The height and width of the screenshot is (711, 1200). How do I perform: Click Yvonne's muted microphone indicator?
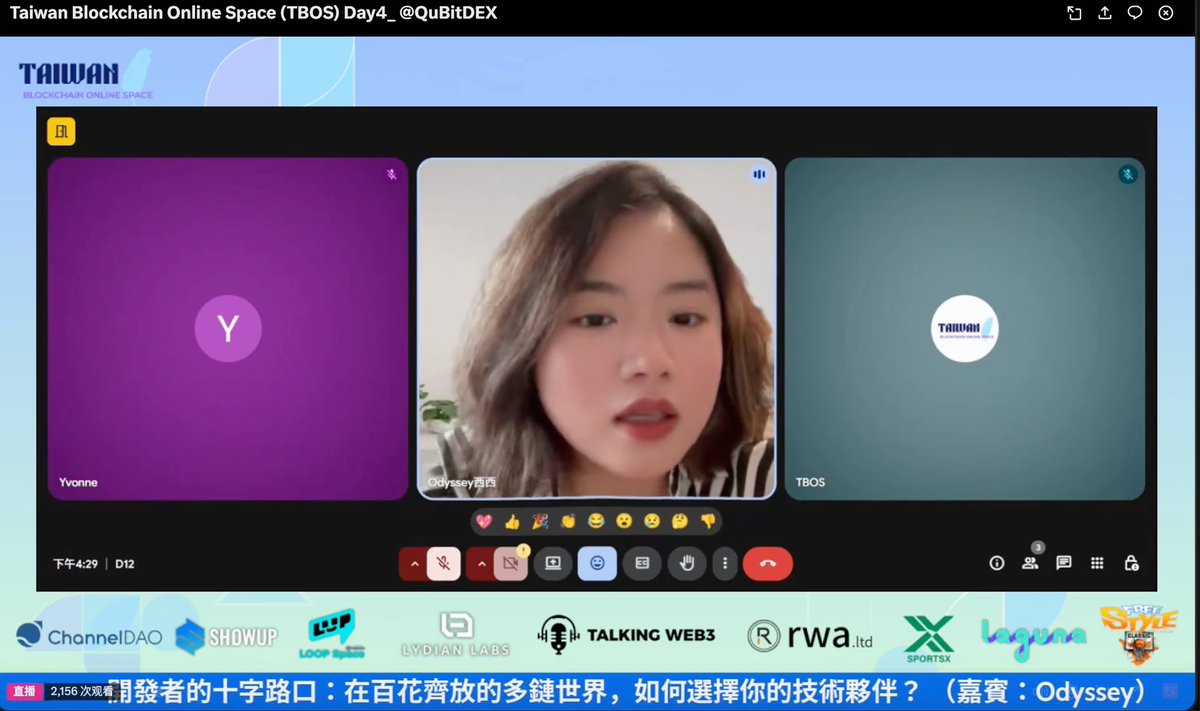[x=392, y=174]
